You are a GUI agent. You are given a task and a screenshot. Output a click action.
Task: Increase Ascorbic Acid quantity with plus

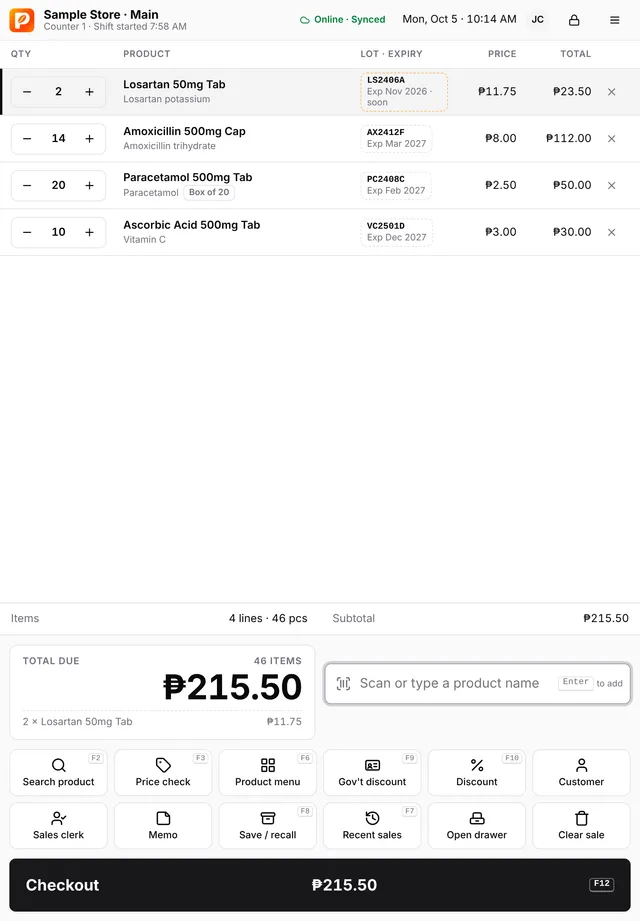coord(89,232)
